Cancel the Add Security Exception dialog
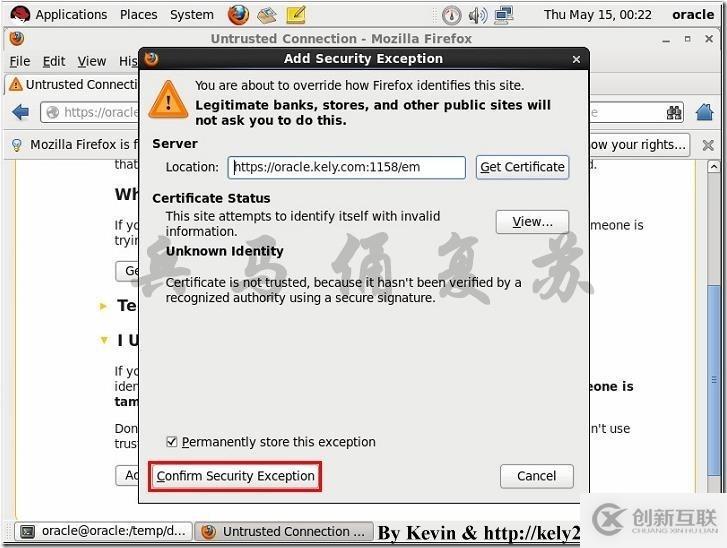Viewport: 727px width, 548px height. coord(536,476)
